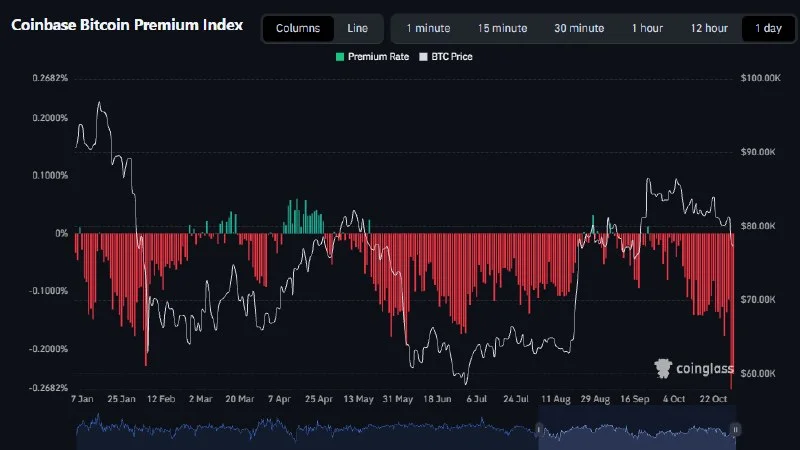Select the 1 minute interval
800x450 pixels.
point(428,29)
